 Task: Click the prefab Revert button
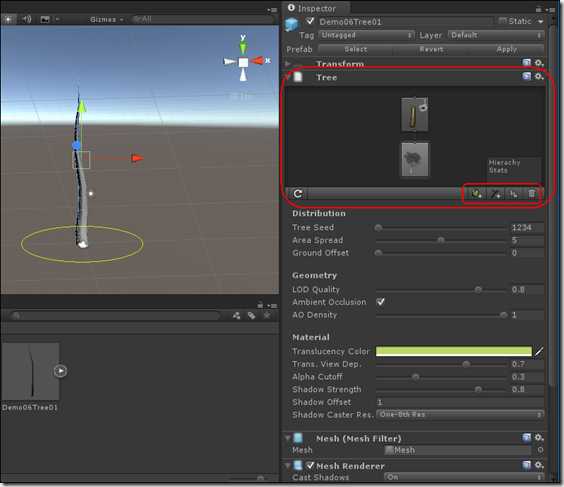[x=431, y=49]
